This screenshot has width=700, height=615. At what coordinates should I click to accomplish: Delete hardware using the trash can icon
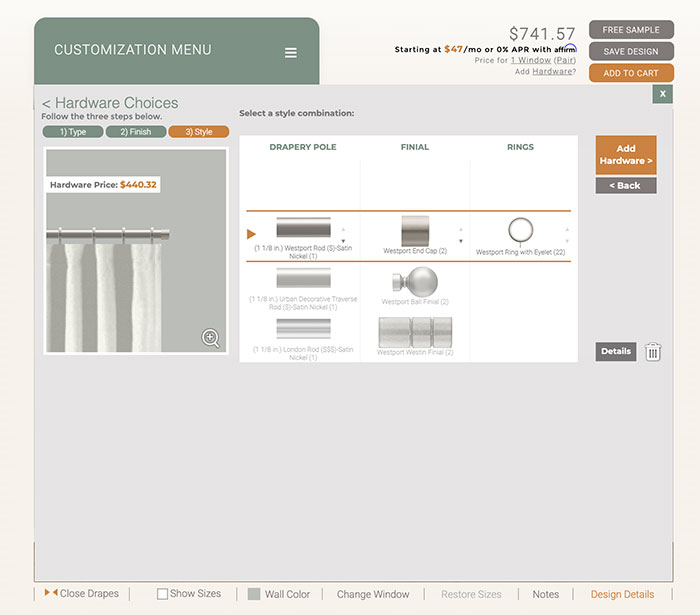653,352
